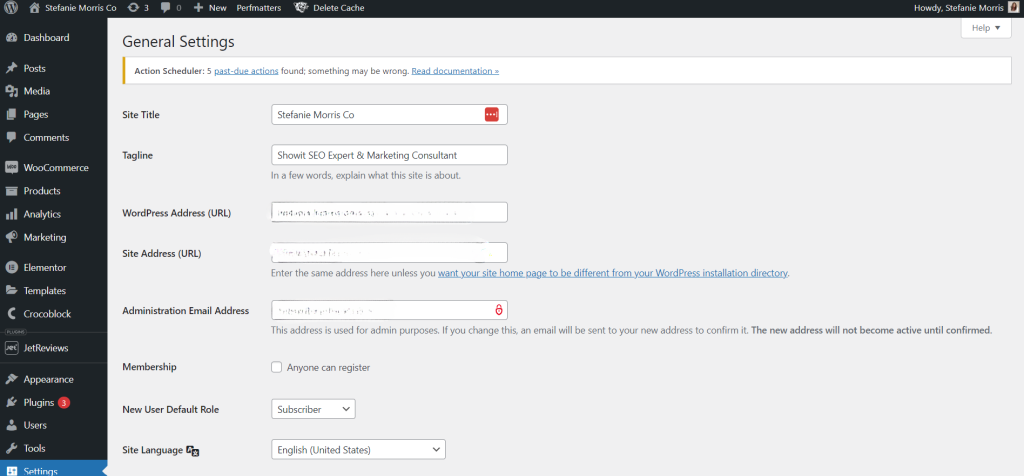Go to WooCommerce menu item
1024x476 pixels.
(56, 168)
